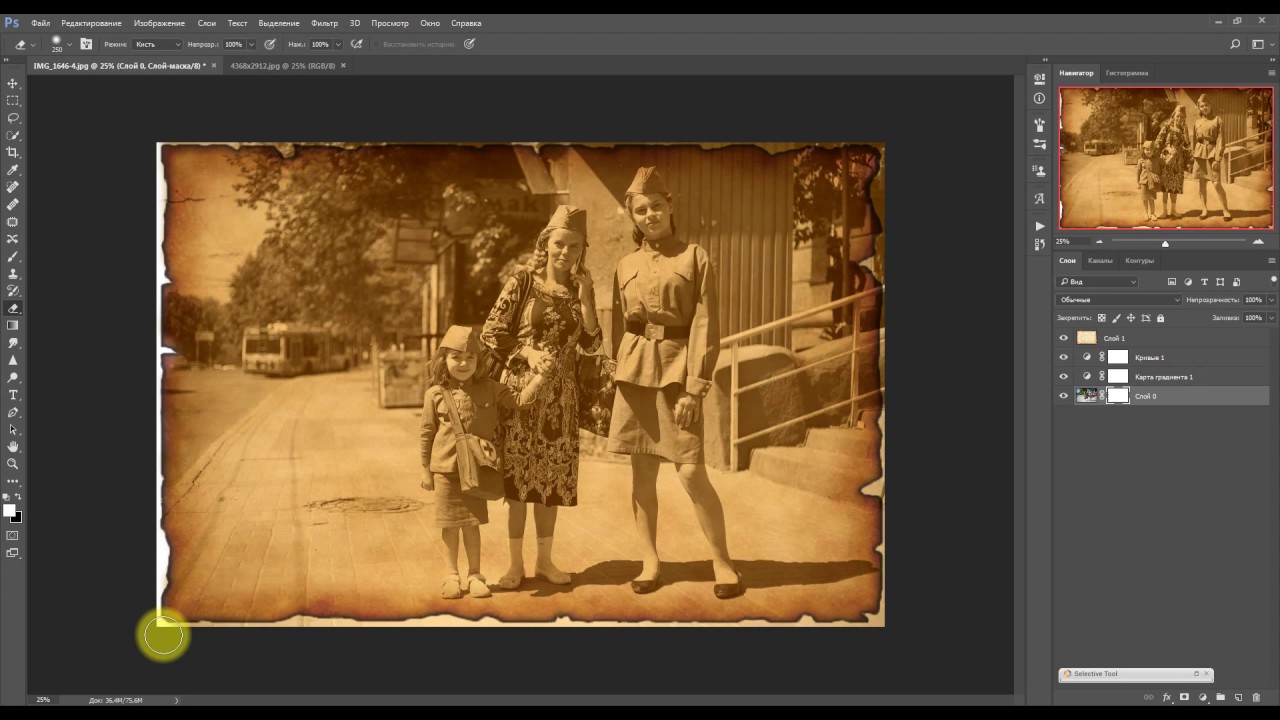Switch to the Каналы tab
The width and height of the screenshot is (1280, 720).
pyautogui.click(x=1100, y=260)
